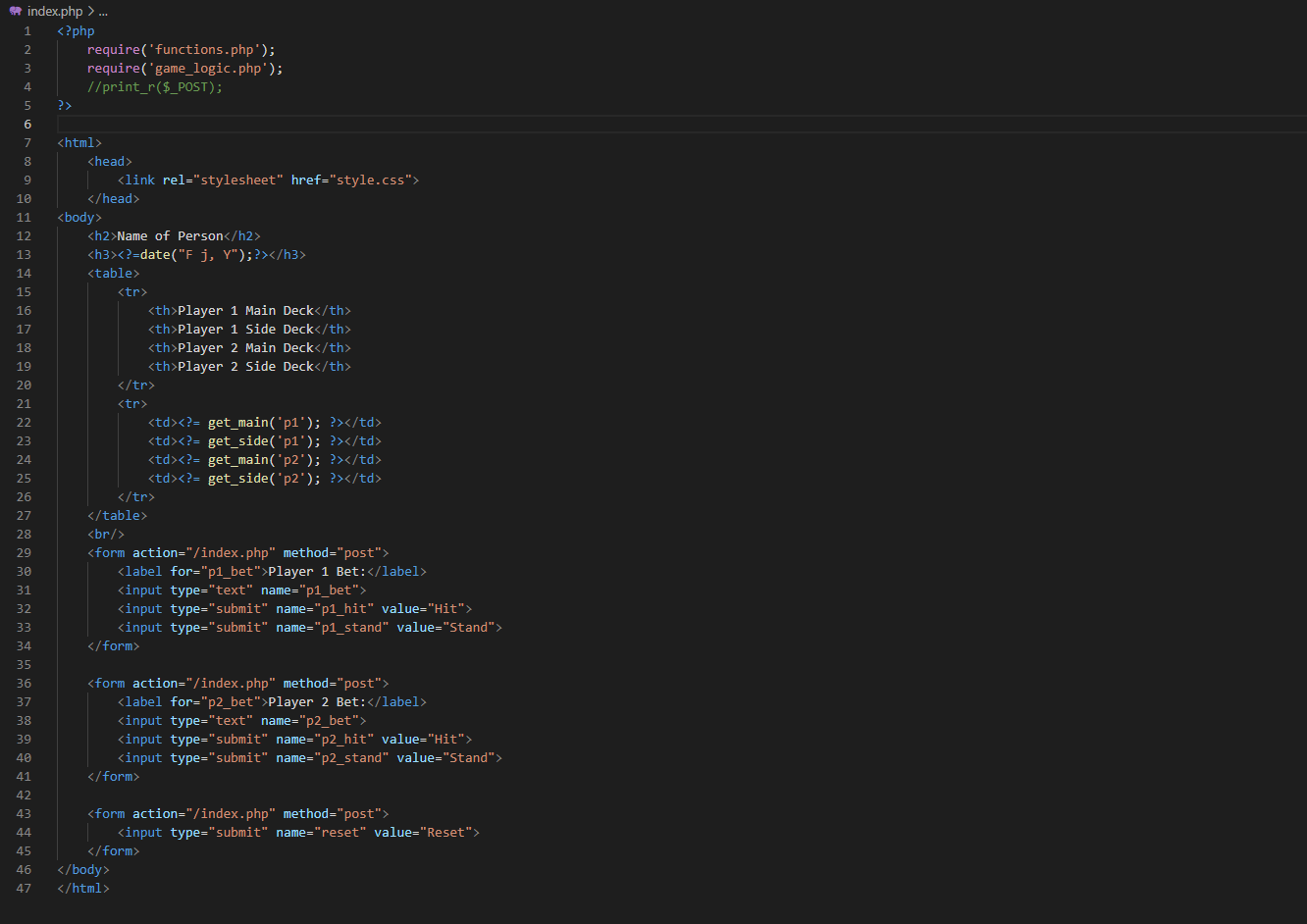Screen dimensions: 1307x924
Task: Click the opening <table> tag
Action: [114, 273]
